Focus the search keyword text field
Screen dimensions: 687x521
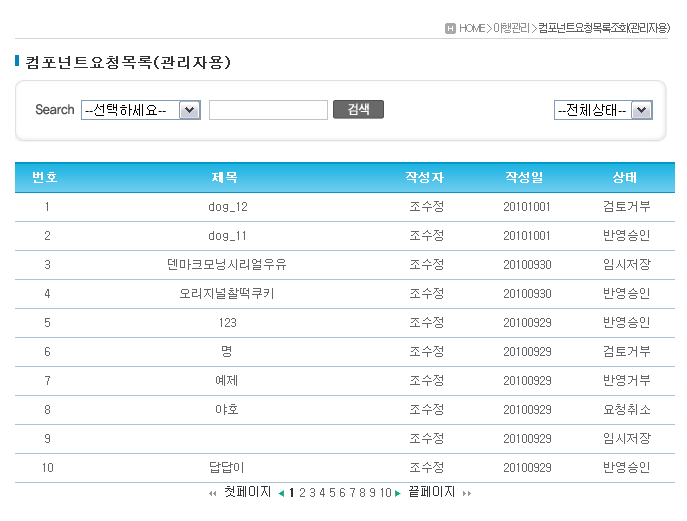(x=268, y=110)
